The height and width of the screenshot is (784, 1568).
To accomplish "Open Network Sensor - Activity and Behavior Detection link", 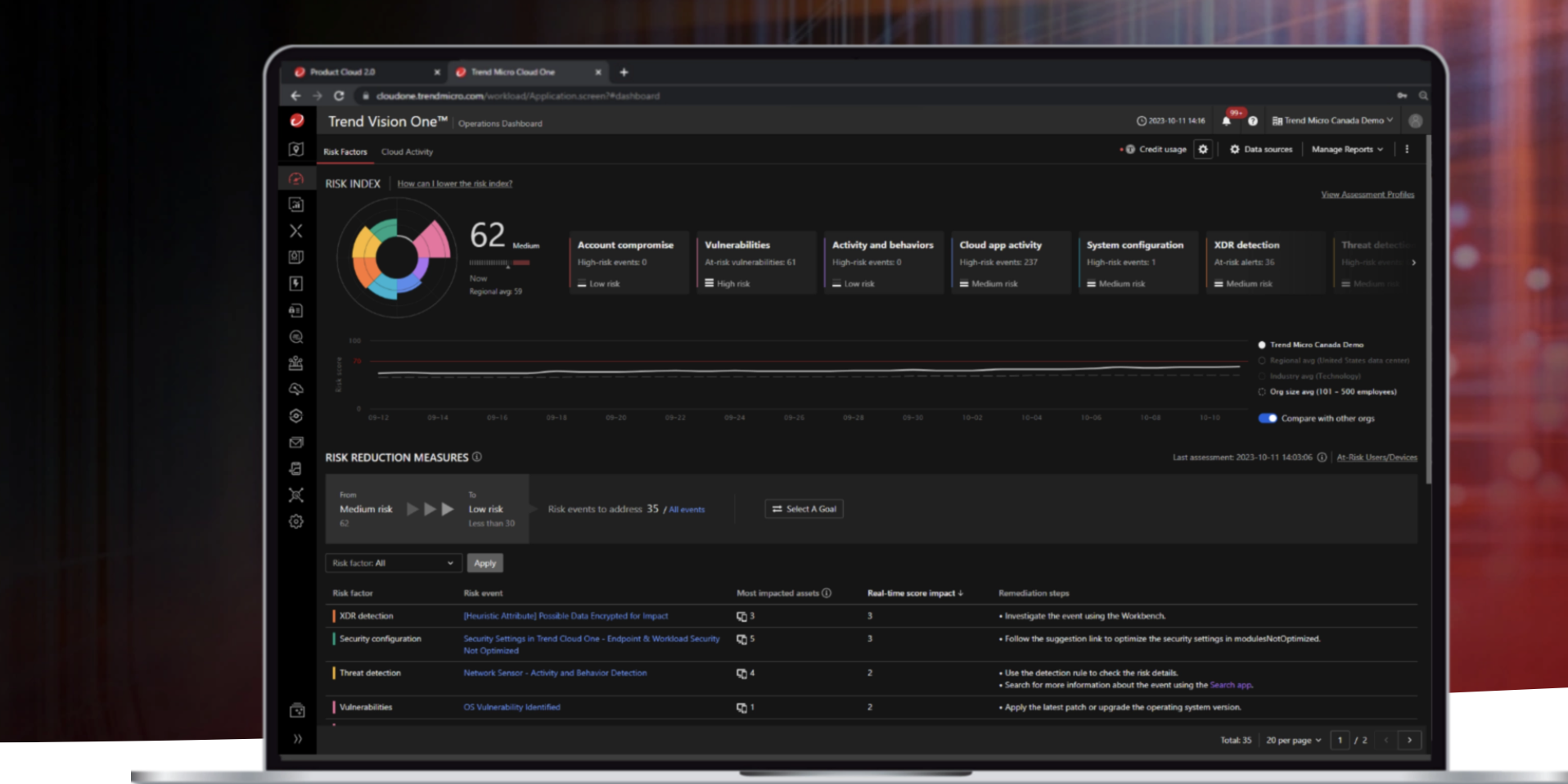I will 555,673.
